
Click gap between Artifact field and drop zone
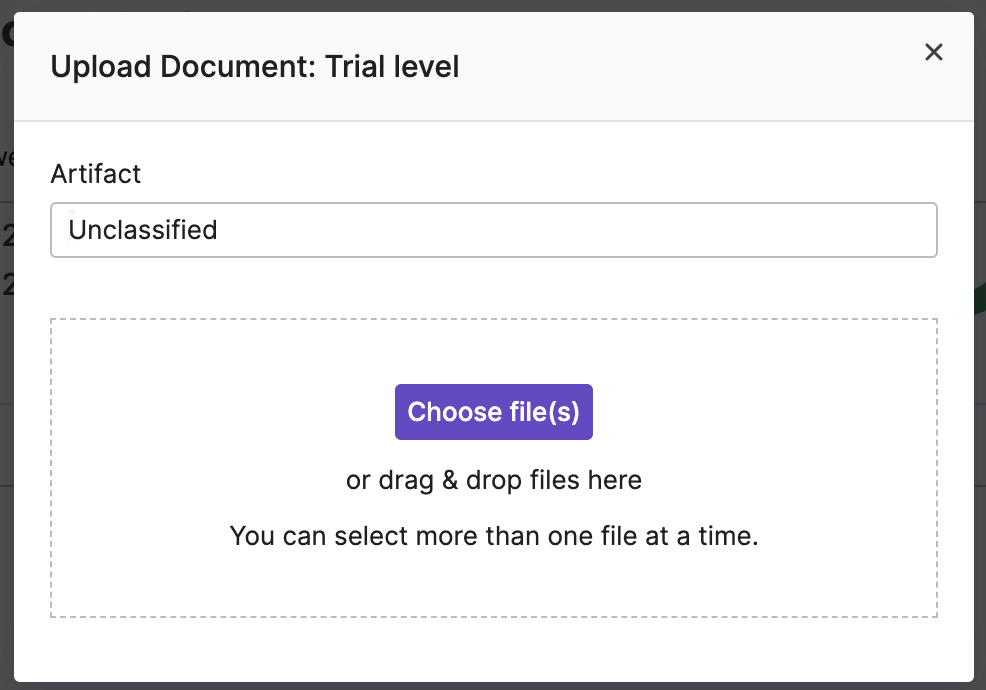(494, 287)
